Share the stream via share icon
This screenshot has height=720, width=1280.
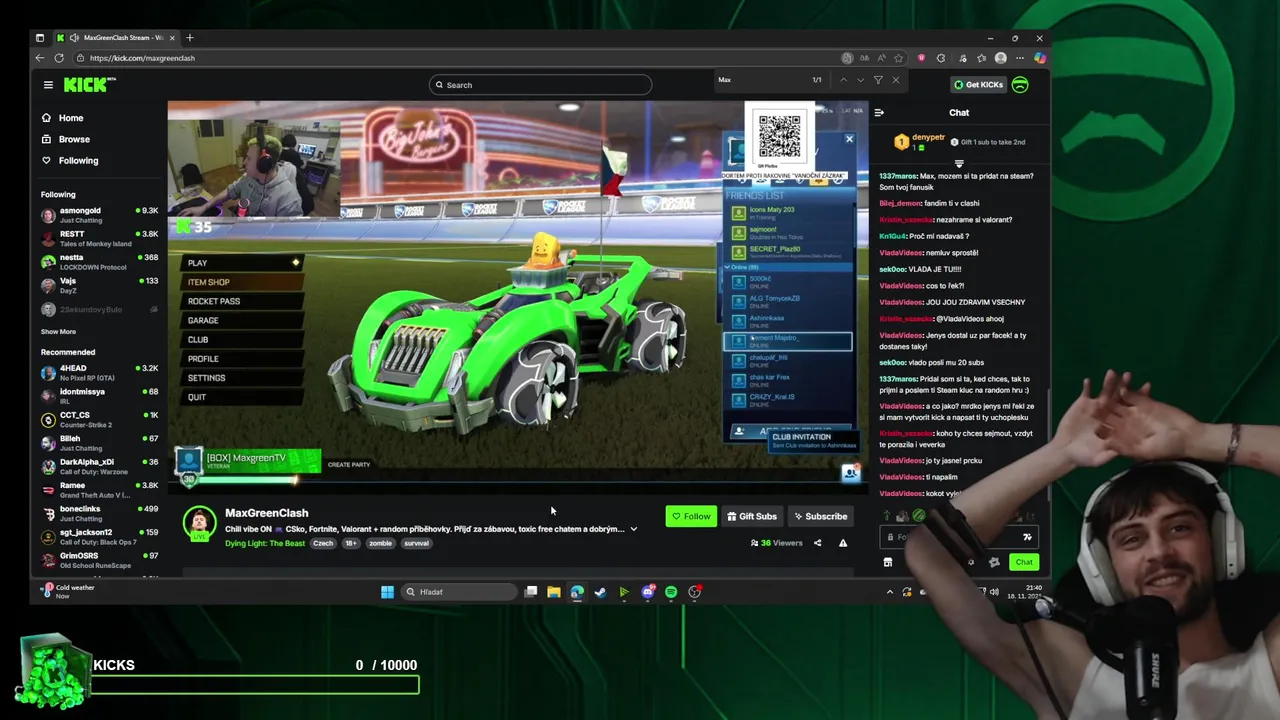(817, 543)
